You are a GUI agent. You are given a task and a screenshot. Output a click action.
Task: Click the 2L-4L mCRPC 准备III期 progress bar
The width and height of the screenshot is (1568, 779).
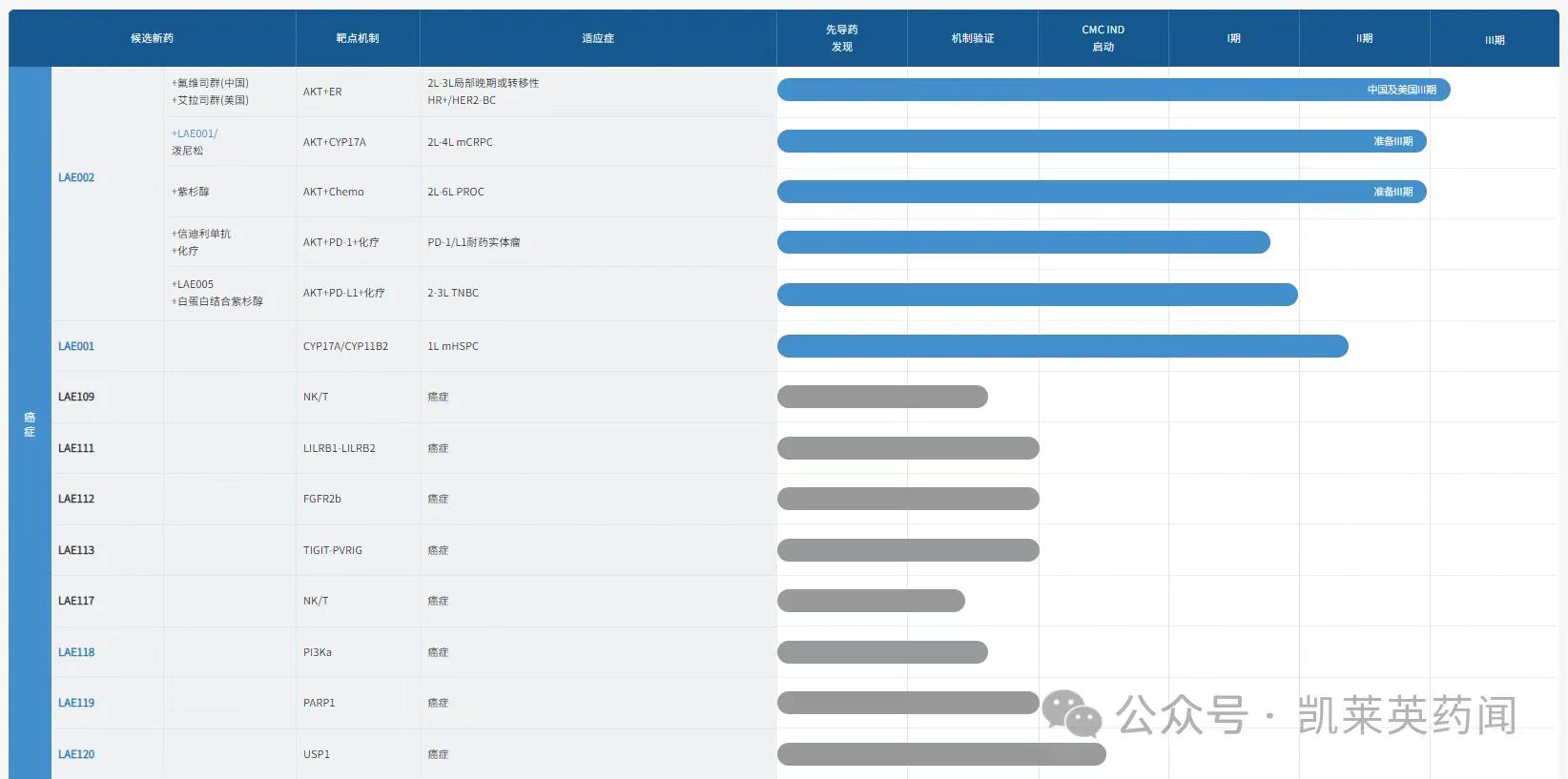point(1103,141)
